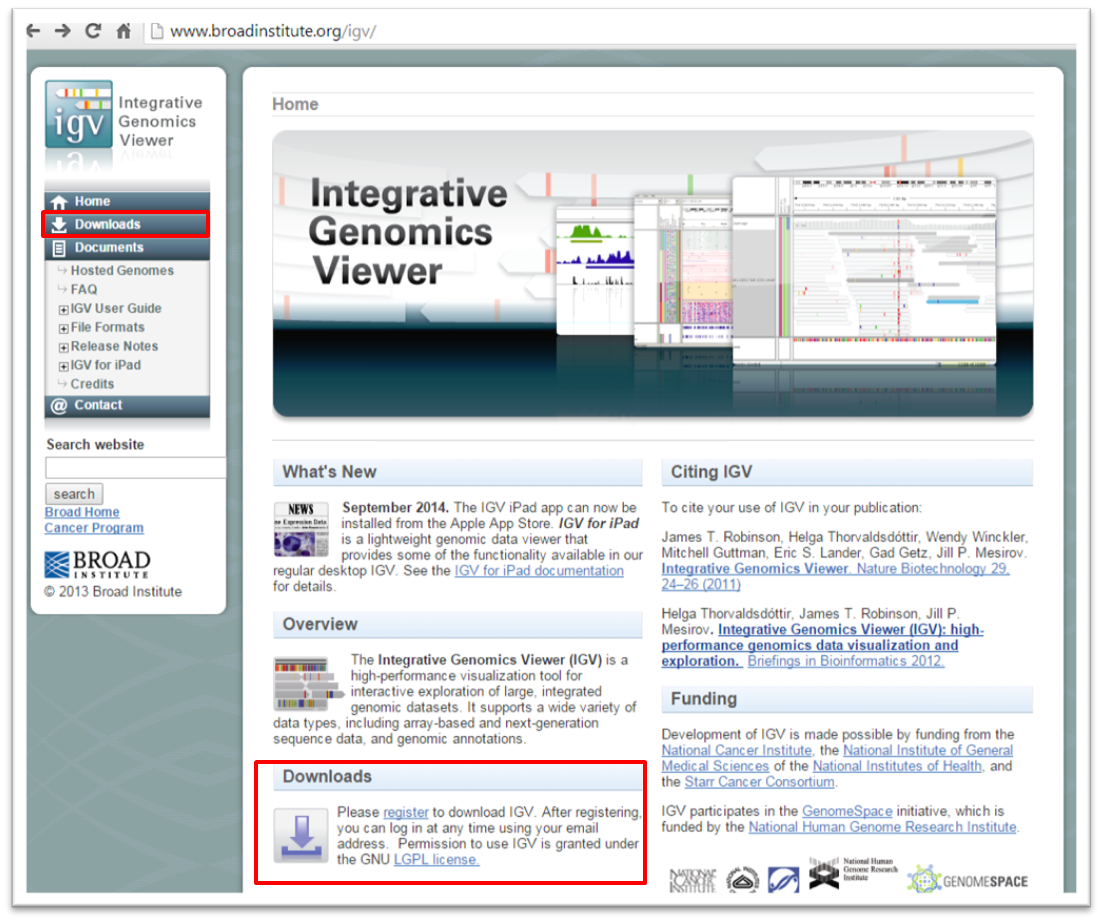Click the Search website text field

[x=135, y=468]
